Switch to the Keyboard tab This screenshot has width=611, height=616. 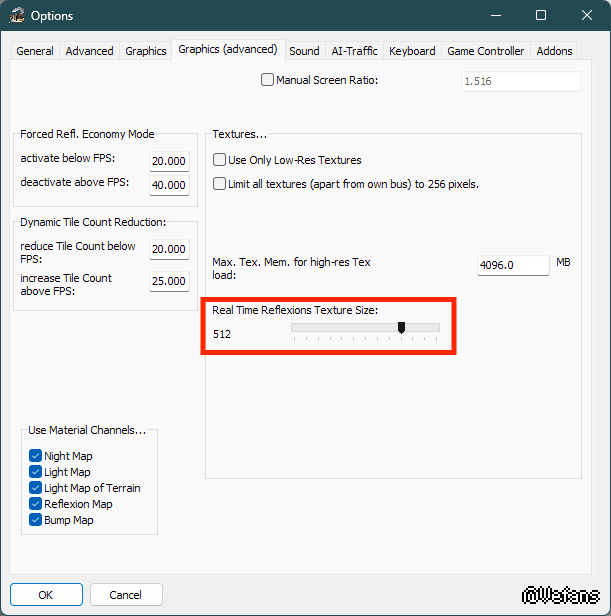coord(412,51)
